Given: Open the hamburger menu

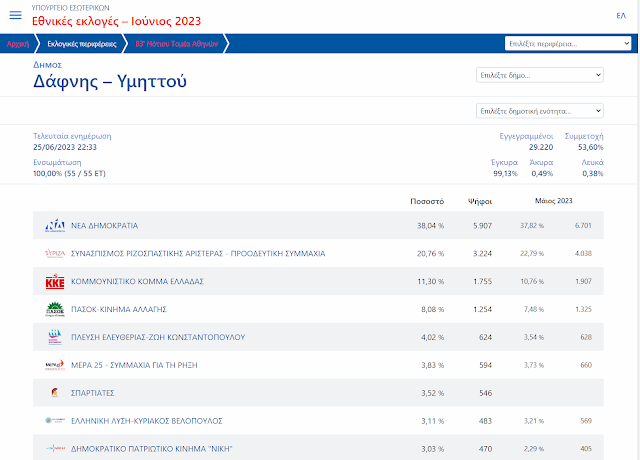Looking at the screenshot, I should pyautogui.click(x=16, y=15).
